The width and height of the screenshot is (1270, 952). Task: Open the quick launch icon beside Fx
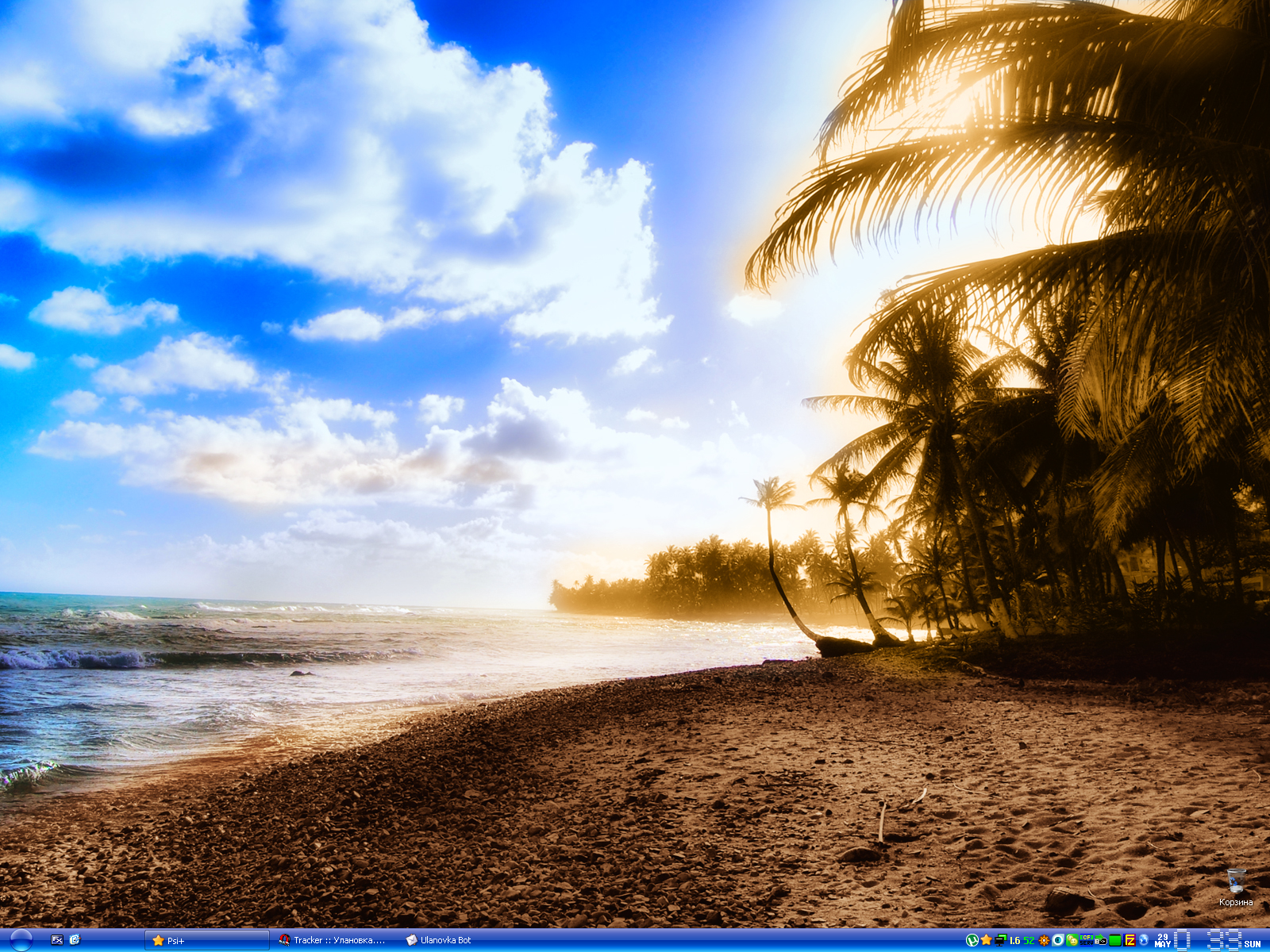point(75,940)
